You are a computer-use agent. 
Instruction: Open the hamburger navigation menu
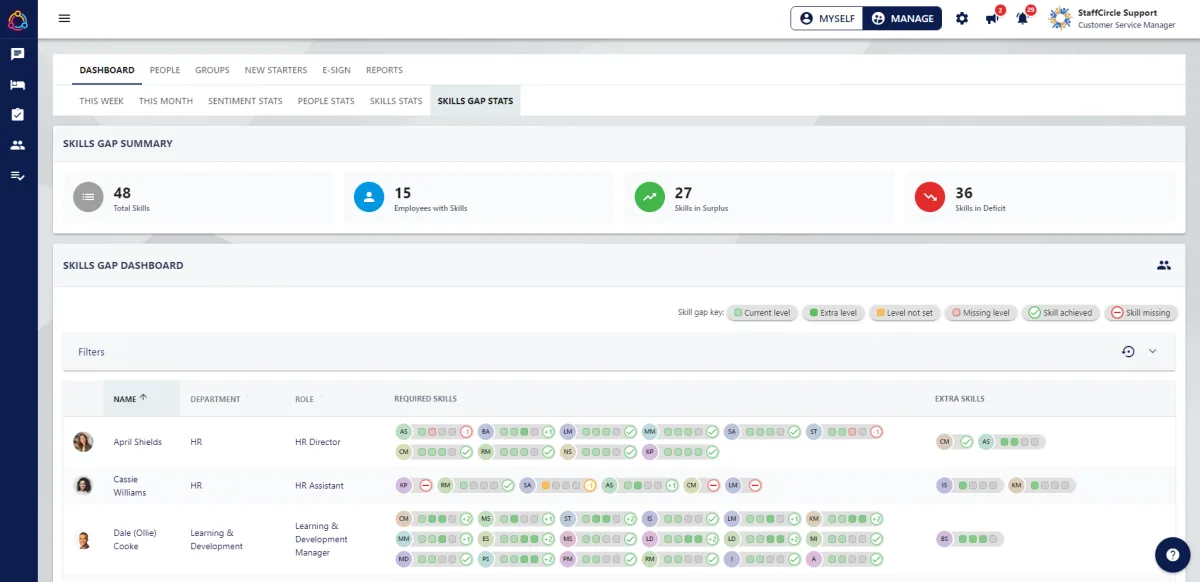pyautogui.click(x=64, y=18)
